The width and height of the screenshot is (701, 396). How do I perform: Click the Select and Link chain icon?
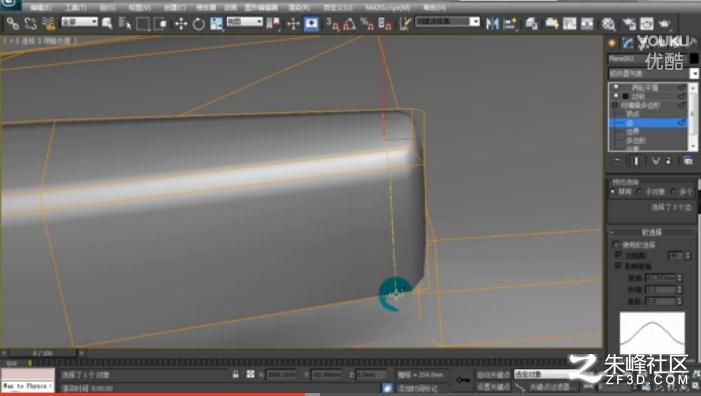click(x=13, y=23)
